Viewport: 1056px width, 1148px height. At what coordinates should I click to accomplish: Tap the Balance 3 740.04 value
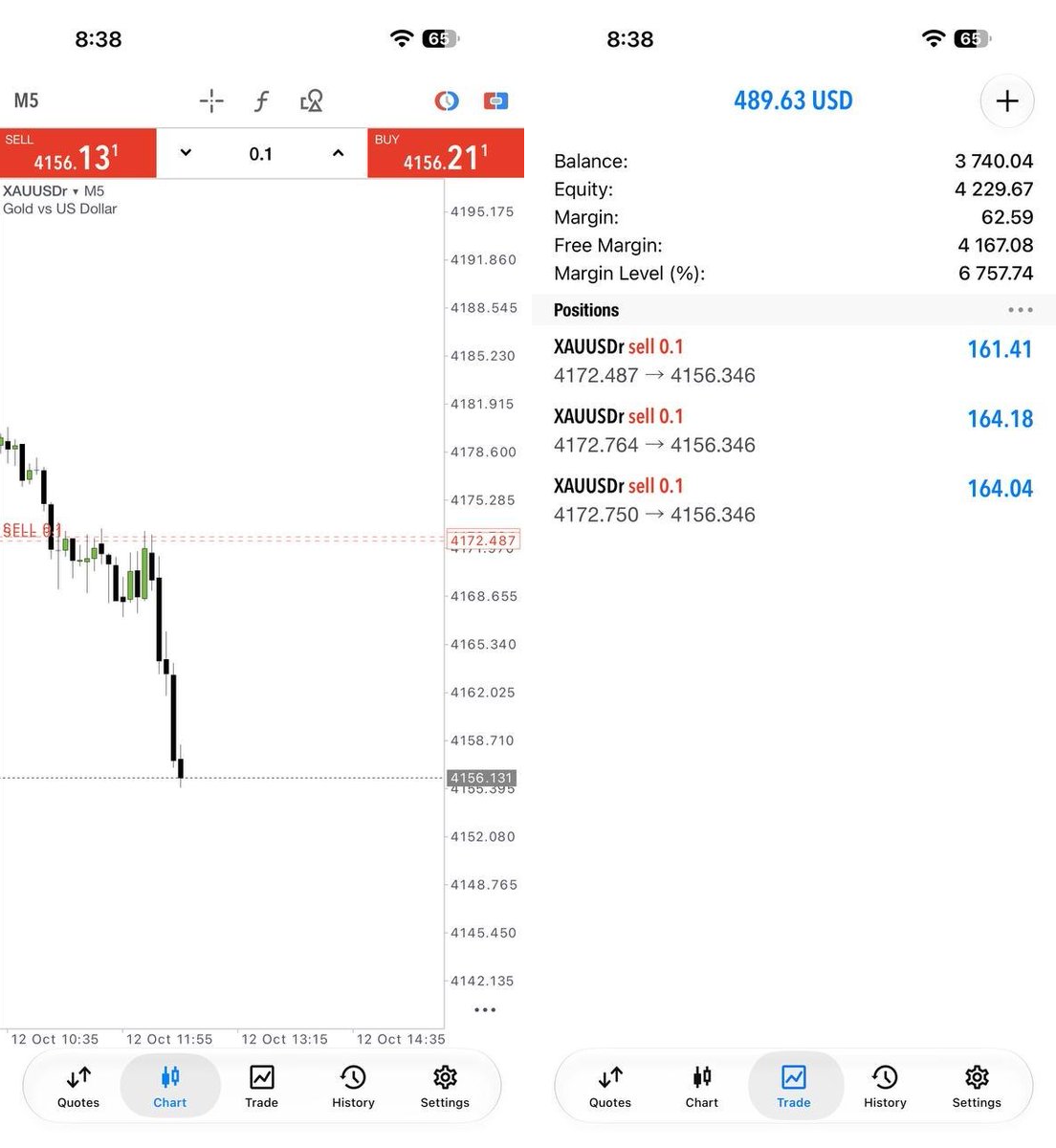click(x=994, y=161)
